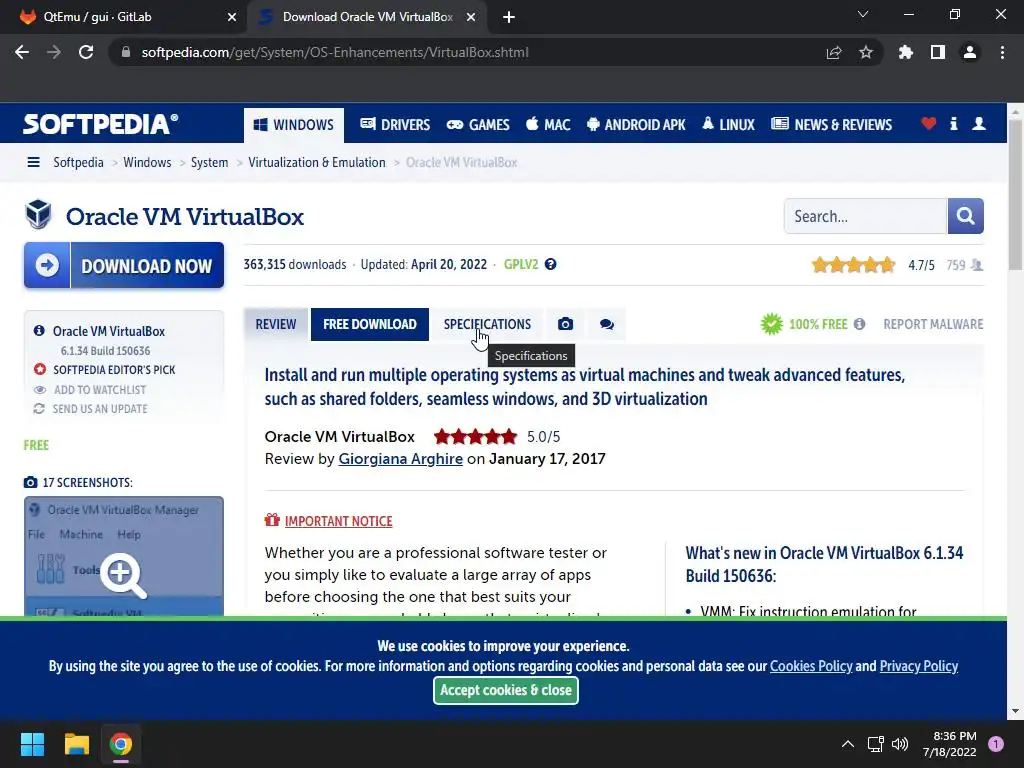The width and height of the screenshot is (1024, 768).
Task: Close the QtEmu GitLab tab
Action: [232, 17]
